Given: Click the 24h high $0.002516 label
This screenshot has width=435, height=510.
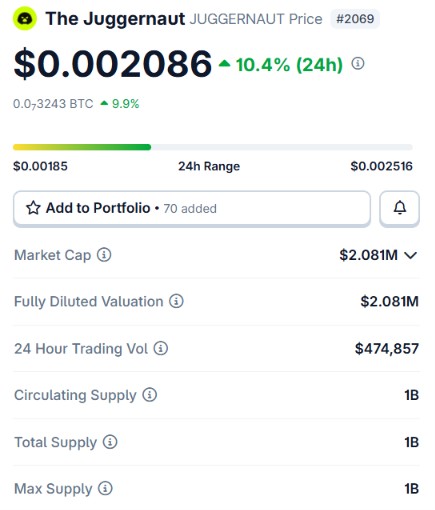Looking at the screenshot, I should click(x=382, y=166).
